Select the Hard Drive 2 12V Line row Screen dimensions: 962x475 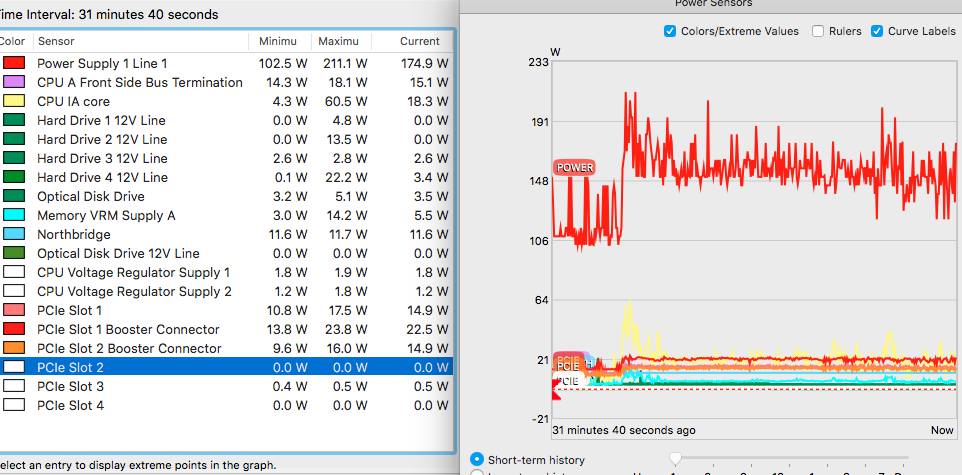[226, 139]
